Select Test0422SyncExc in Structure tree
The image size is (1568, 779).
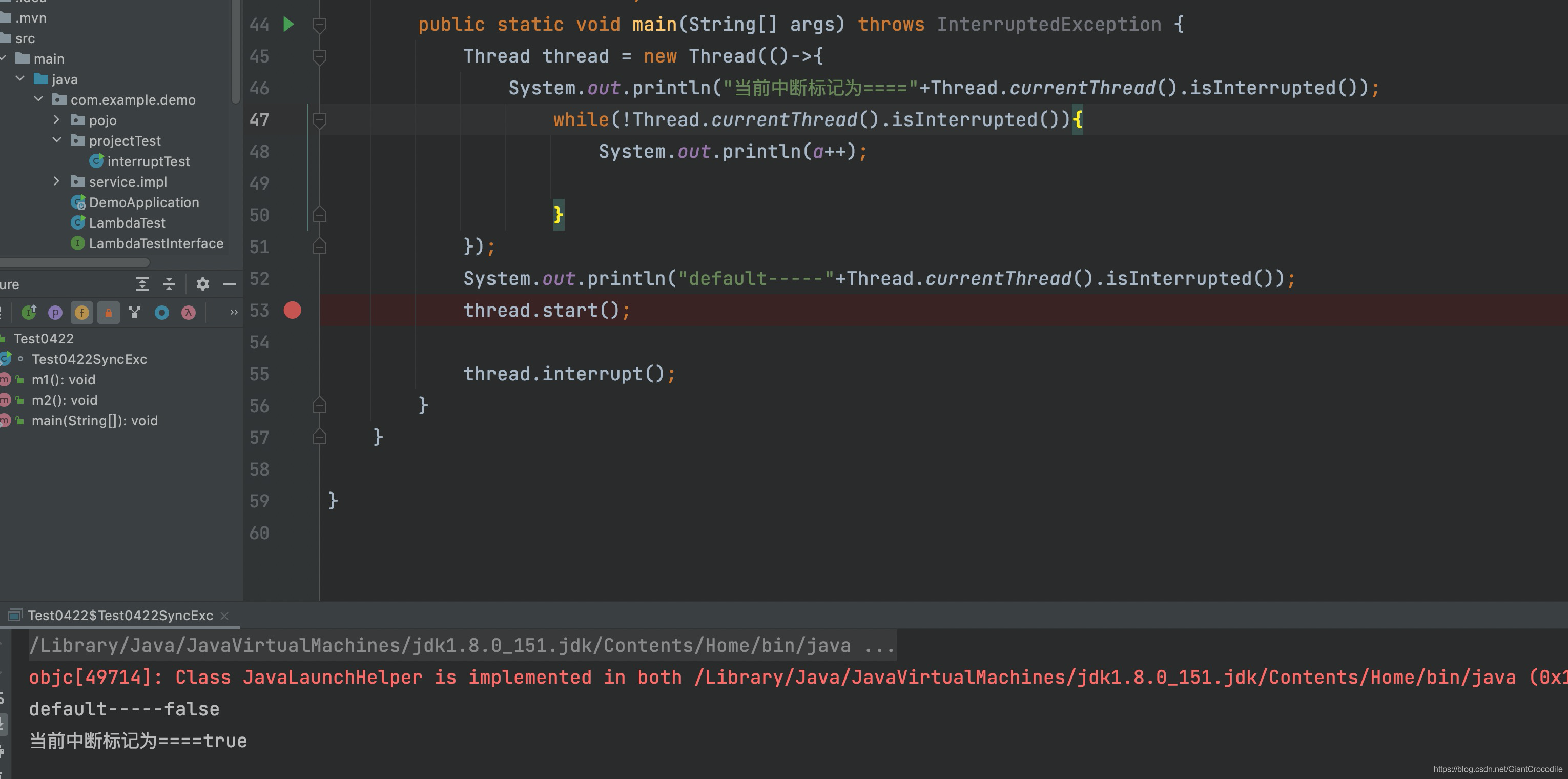90,359
